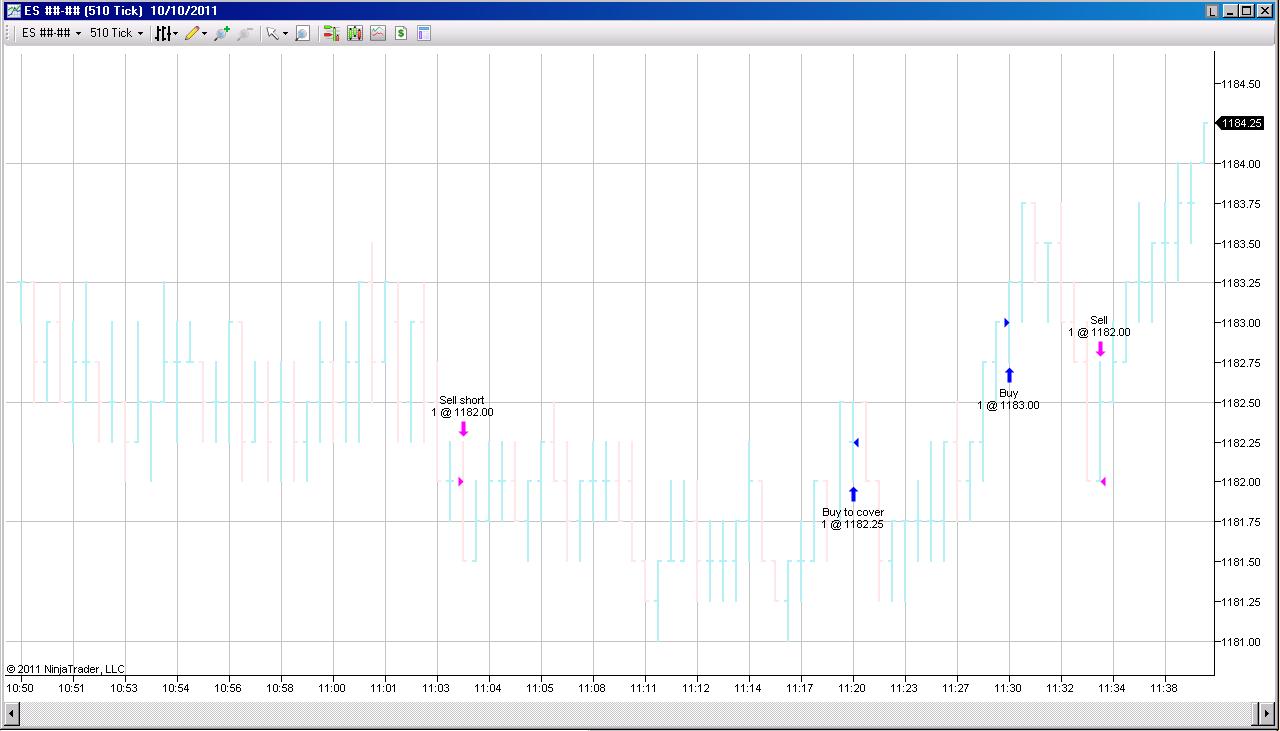Image resolution: width=1280 pixels, height=731 pixels.
Task: Select the blue Buy arrow marker
Action: [1009, 375]
